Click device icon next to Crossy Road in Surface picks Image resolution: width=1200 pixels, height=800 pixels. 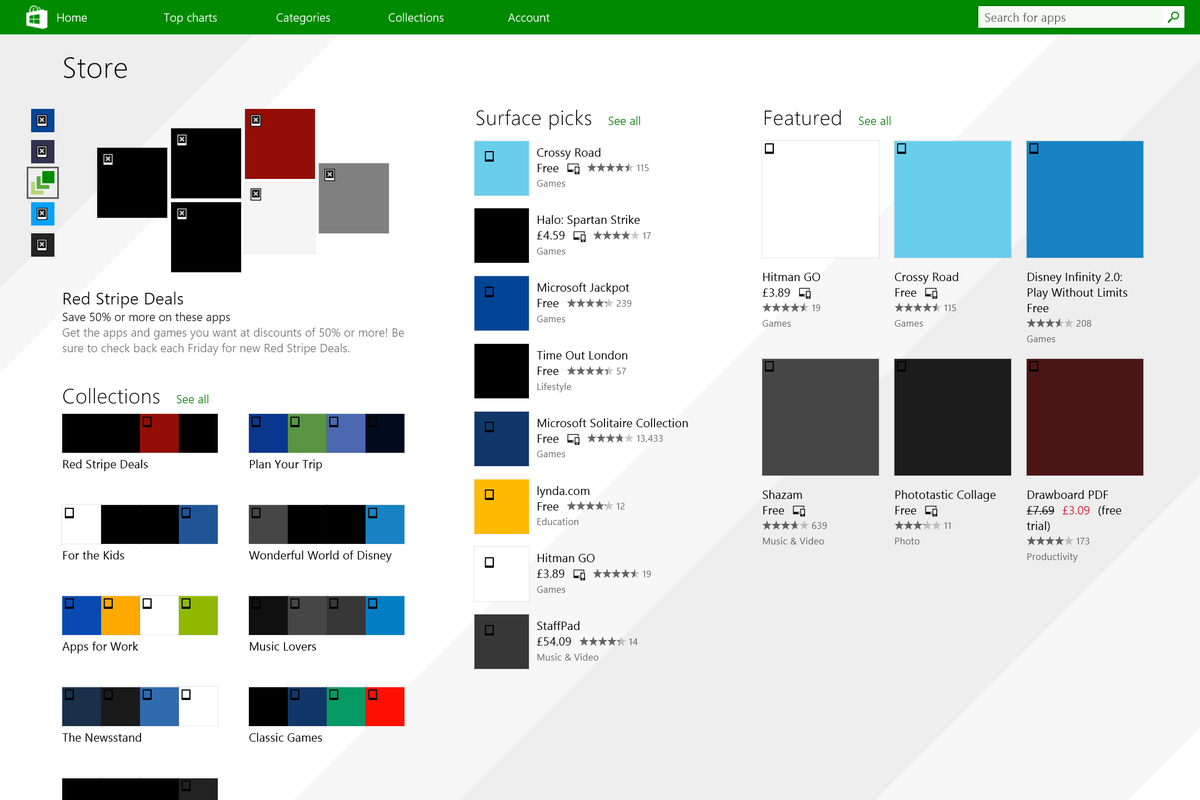[x=574, y=168]
